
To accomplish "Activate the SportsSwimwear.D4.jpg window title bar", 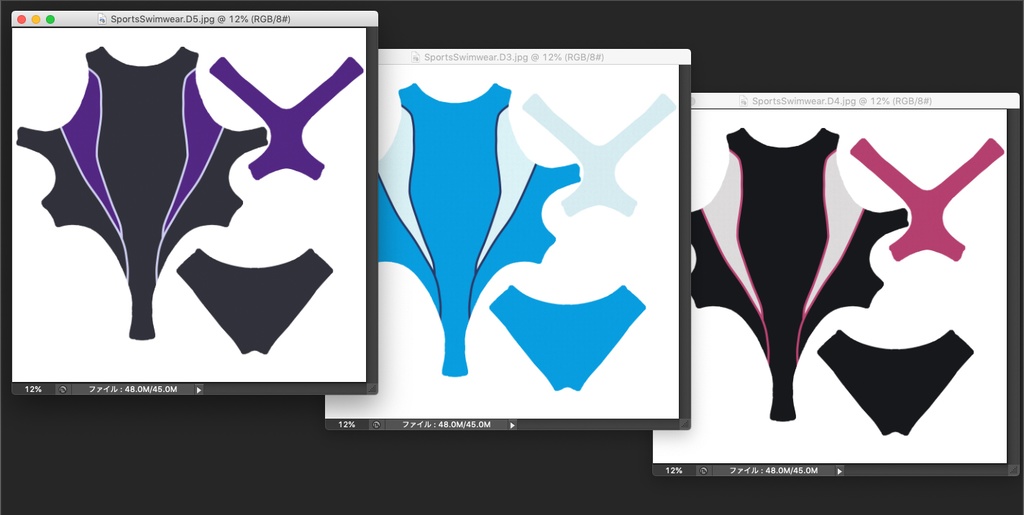I will pos(854,101).
